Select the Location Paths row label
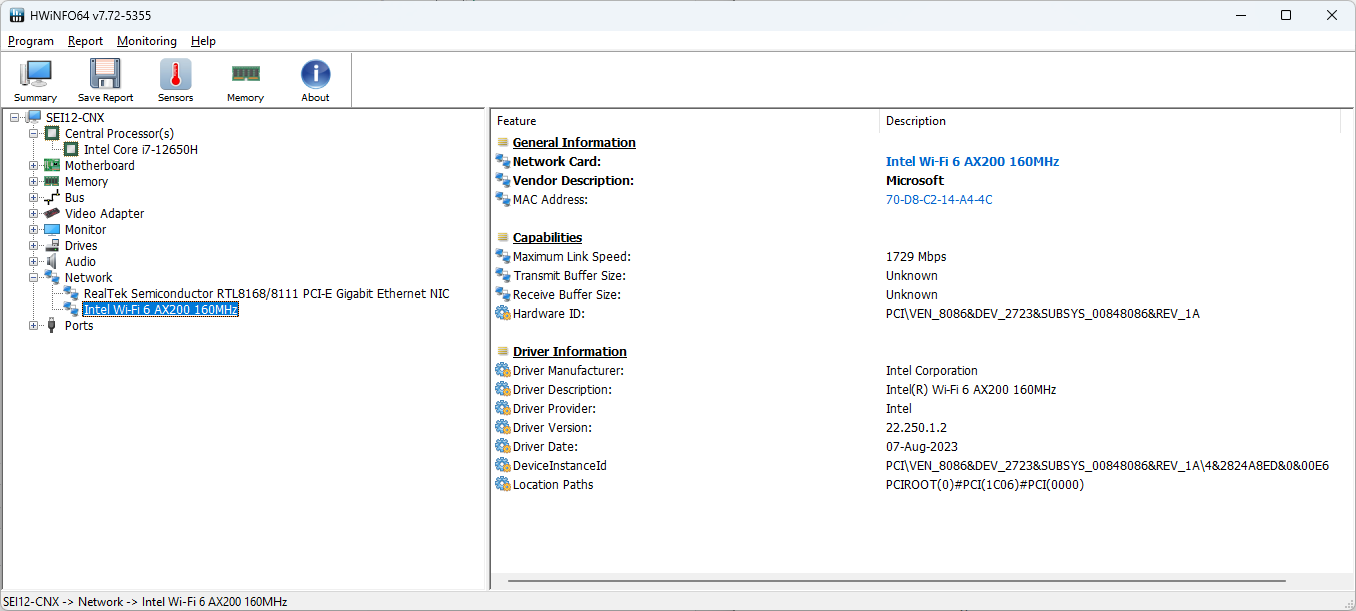 553,485
